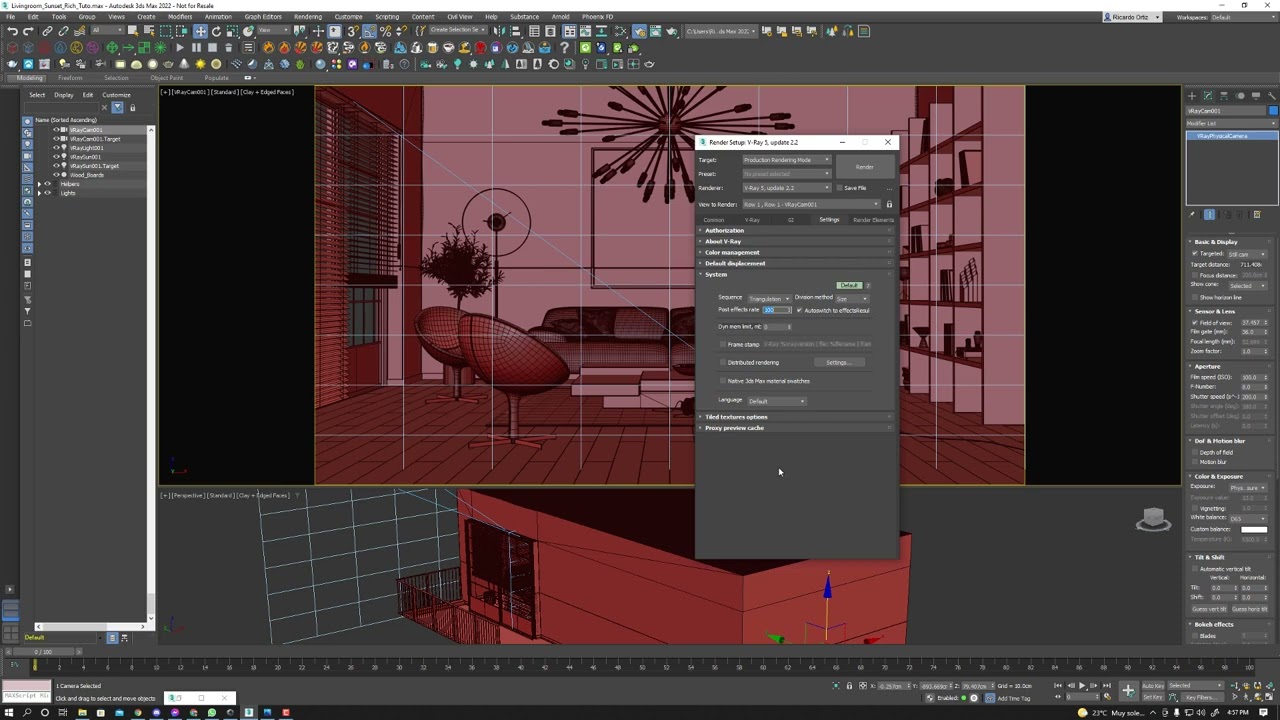The image size is (1280, 720).
Task: Click the Windows taskbar search icon
Action: click(x=27, y=712)
